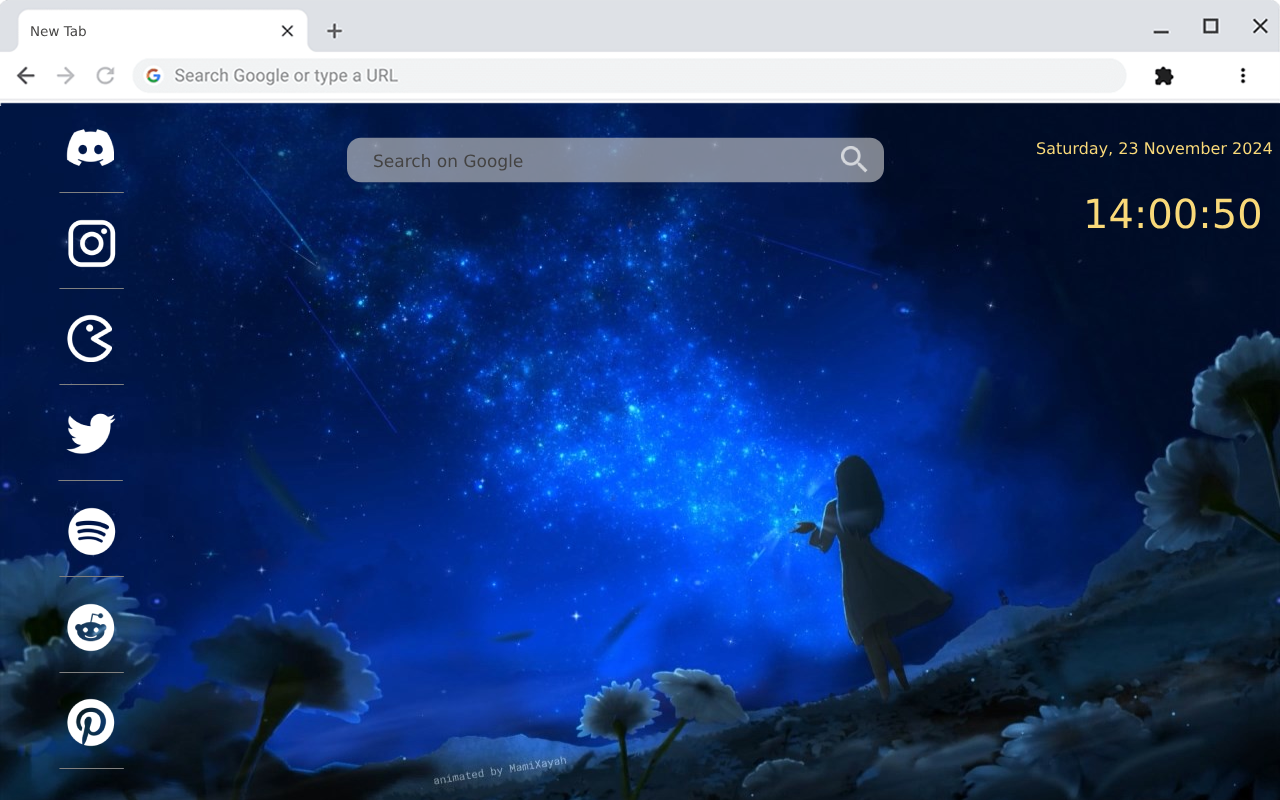The height and width of the screenshot is (800, 1280).
Task: Click the browser address bar
Action: pos(630,76)
